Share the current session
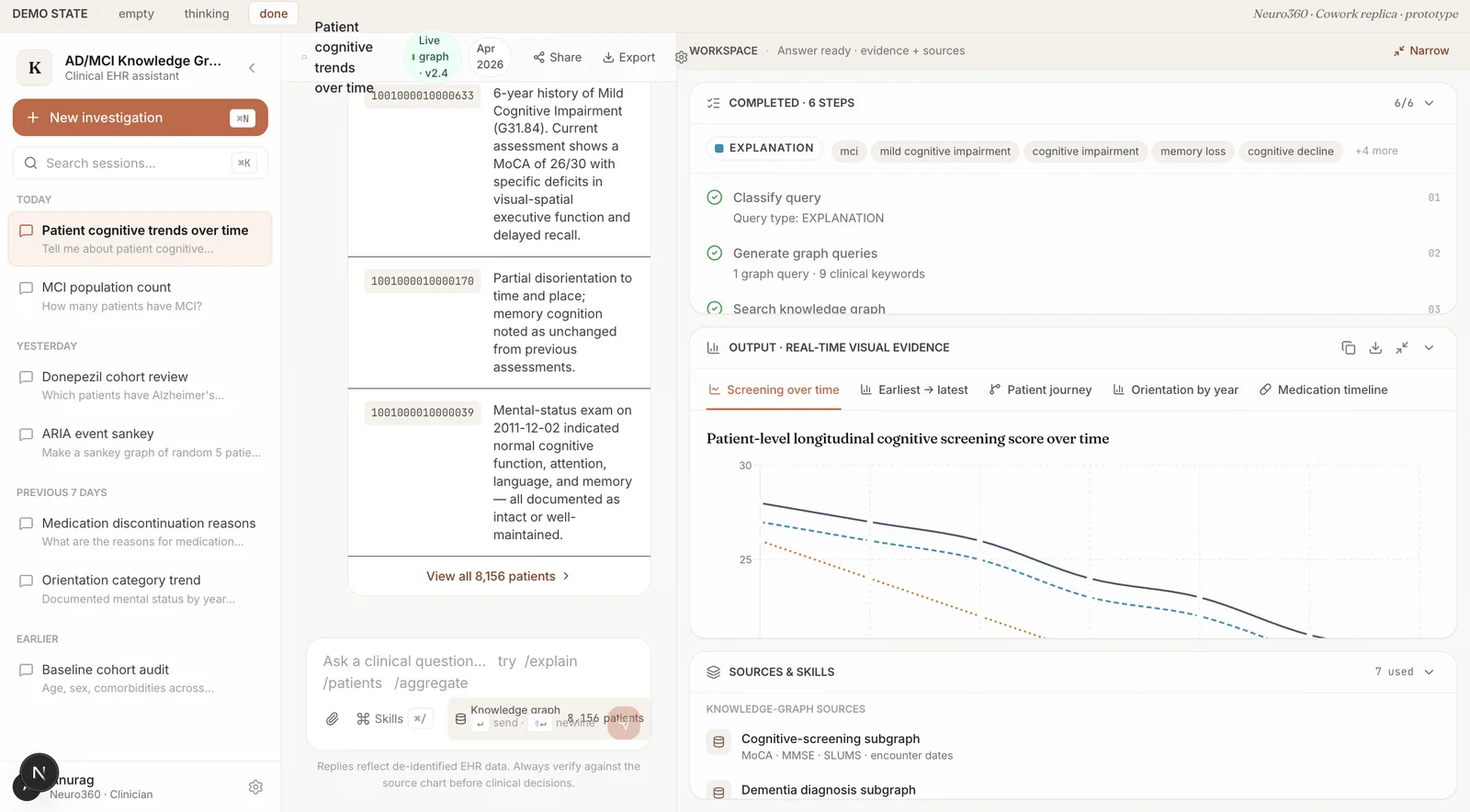The width and height of the screenshot is (1470, 812). pyautogui.click(x=558, y=57)
